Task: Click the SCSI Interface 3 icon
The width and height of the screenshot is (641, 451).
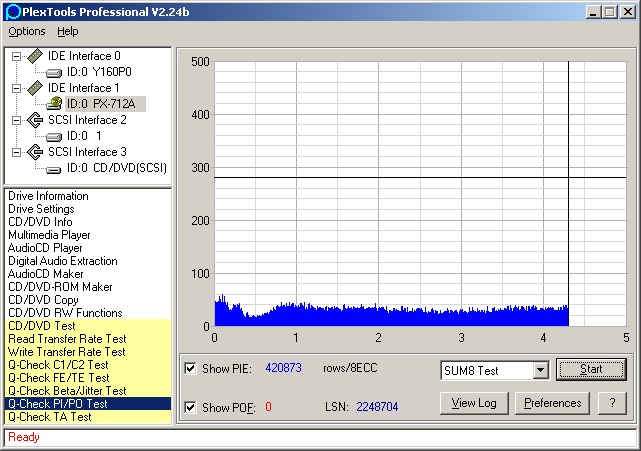Action: click(x=35, y=152)
